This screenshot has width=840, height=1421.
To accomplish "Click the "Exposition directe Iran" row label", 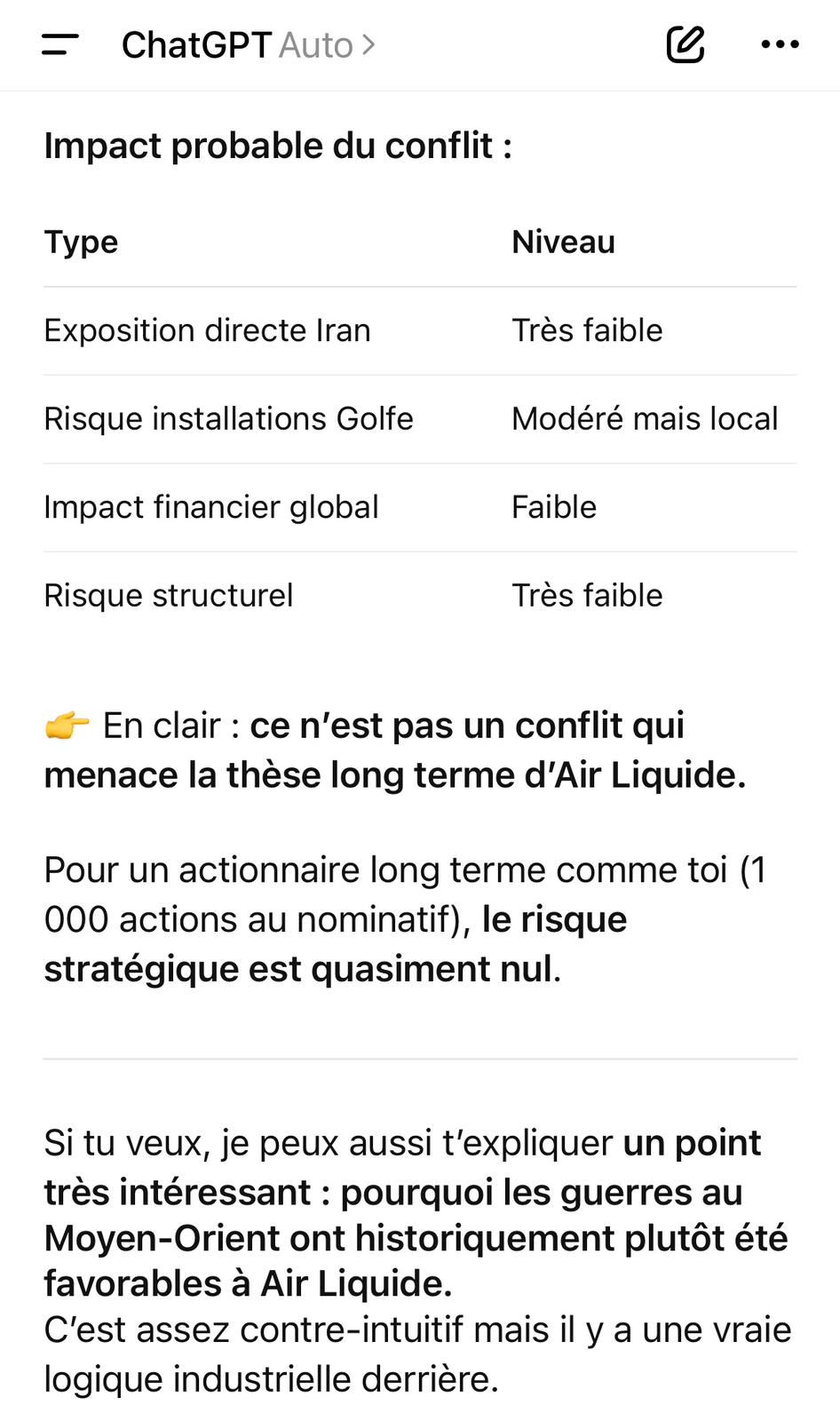I will click(x=207, y=330).
